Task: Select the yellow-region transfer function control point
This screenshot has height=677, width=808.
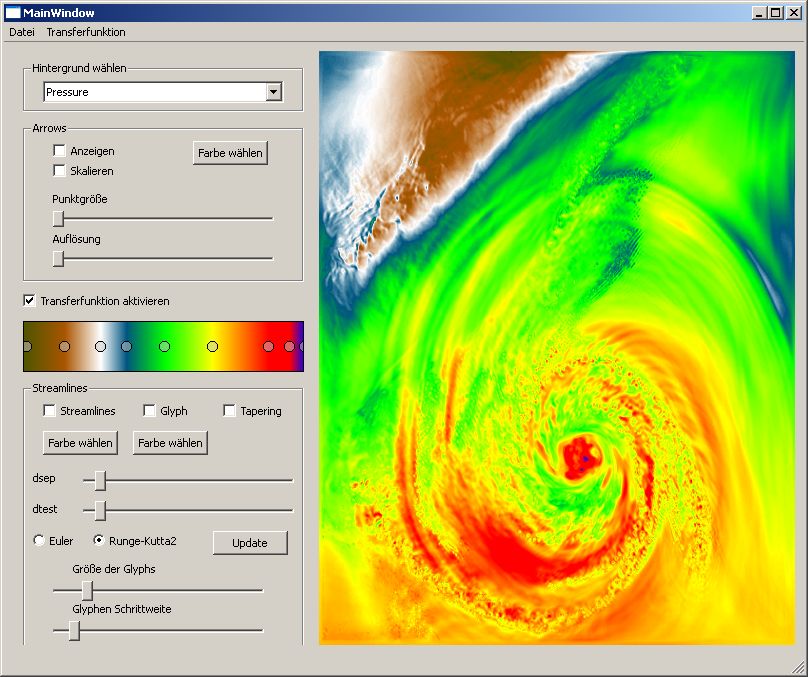Action: [x=212, y=346]
